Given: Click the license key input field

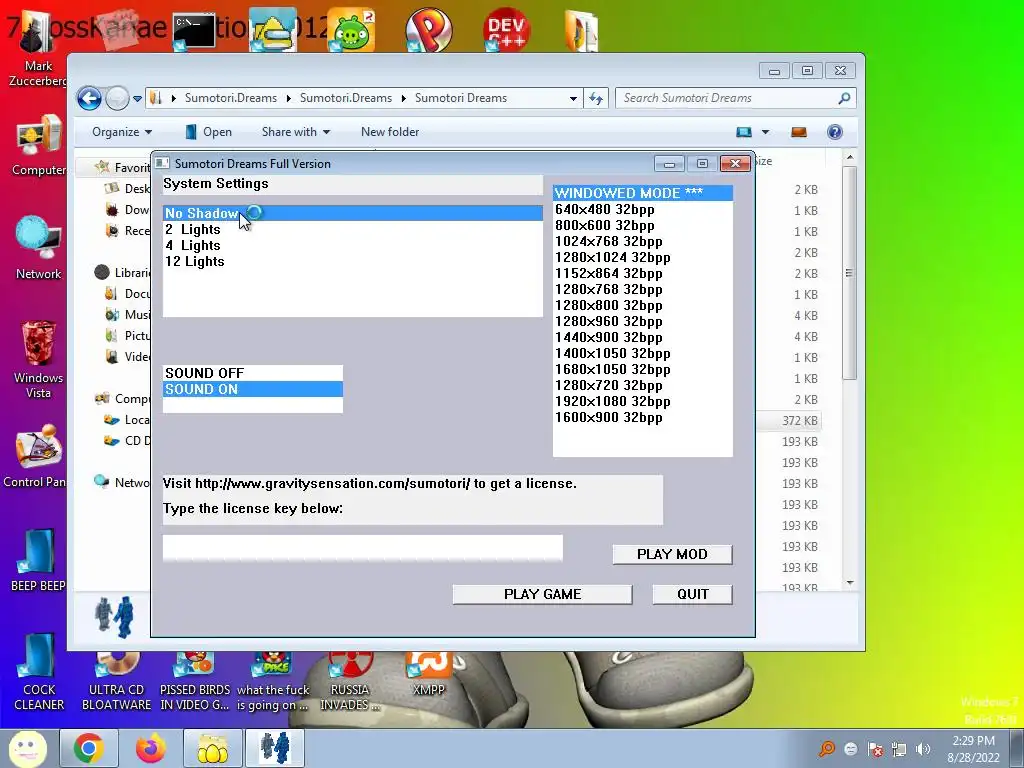Looking at the screenshot, I should [x=362, y=548].
